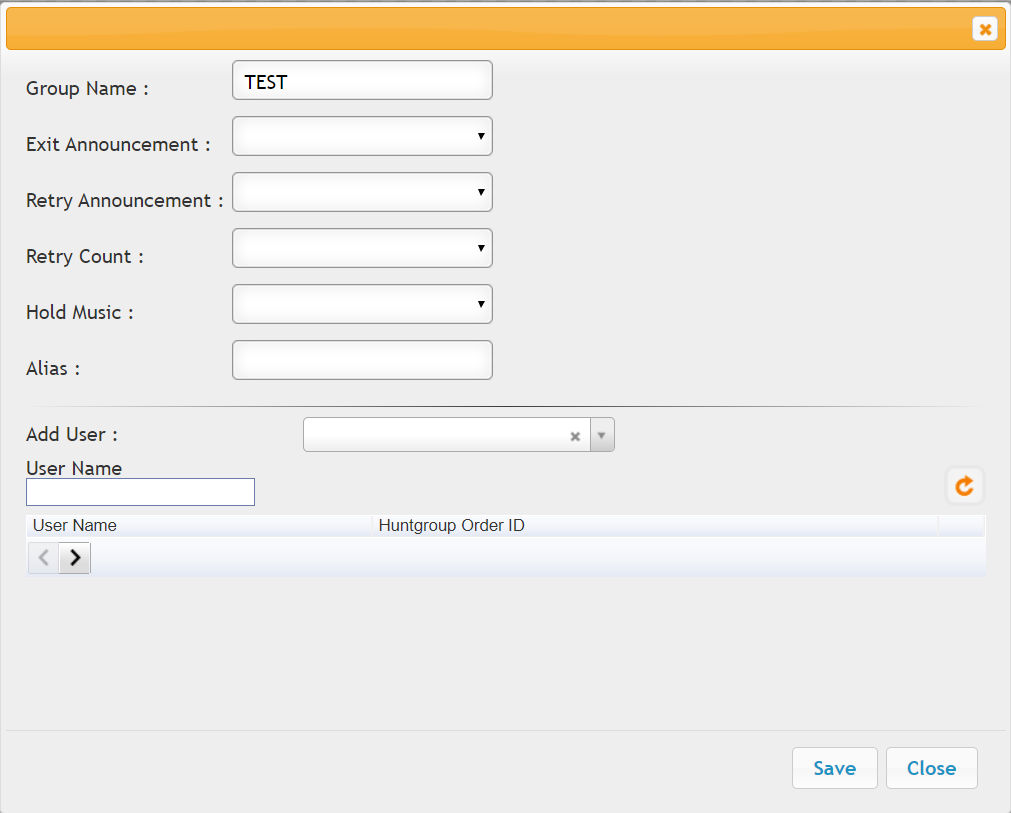Click the Close button
1011x813 pixels.
(932, 768)
